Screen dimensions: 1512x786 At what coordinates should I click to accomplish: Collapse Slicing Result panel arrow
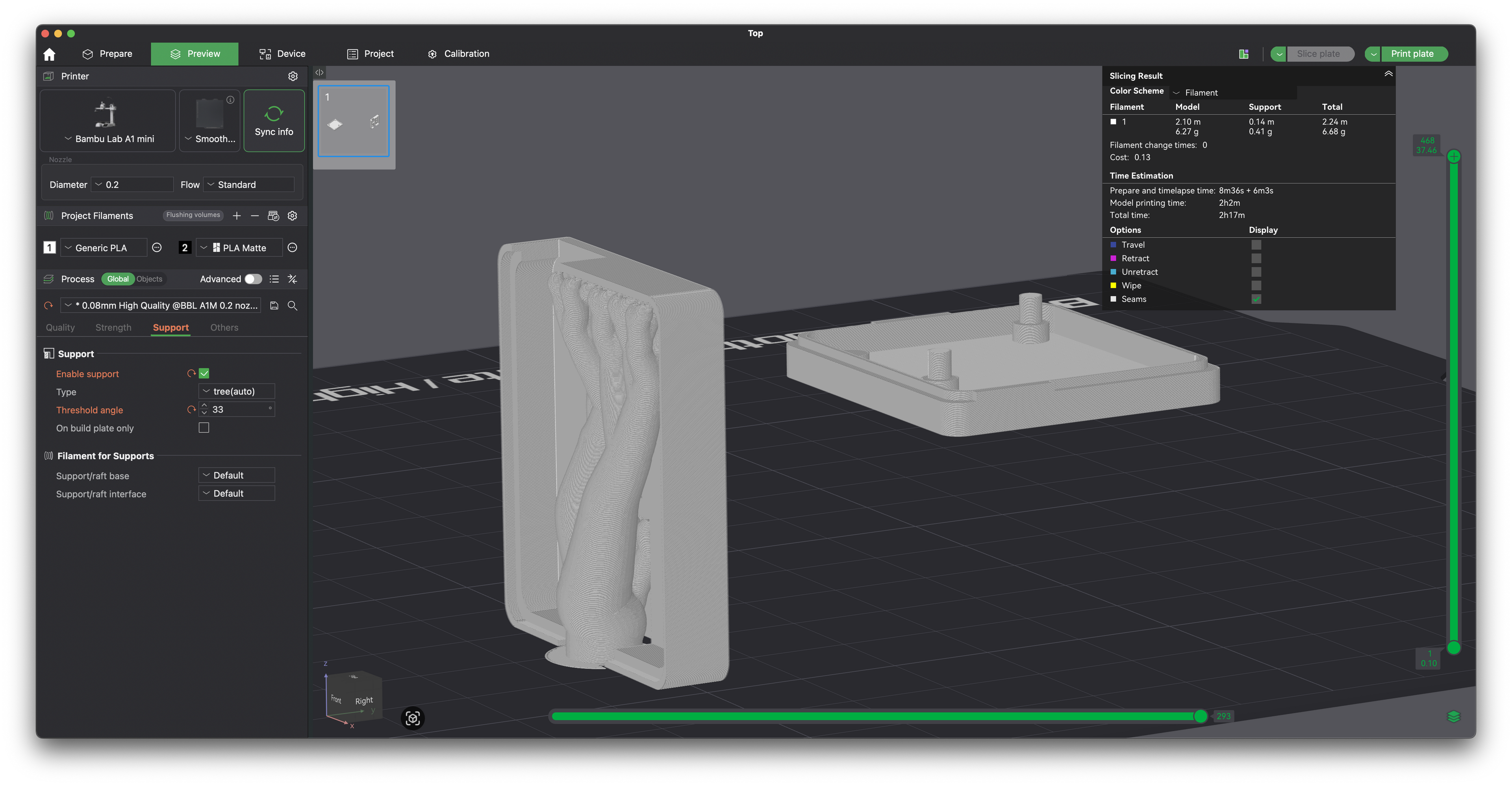tap(1388, 74)
